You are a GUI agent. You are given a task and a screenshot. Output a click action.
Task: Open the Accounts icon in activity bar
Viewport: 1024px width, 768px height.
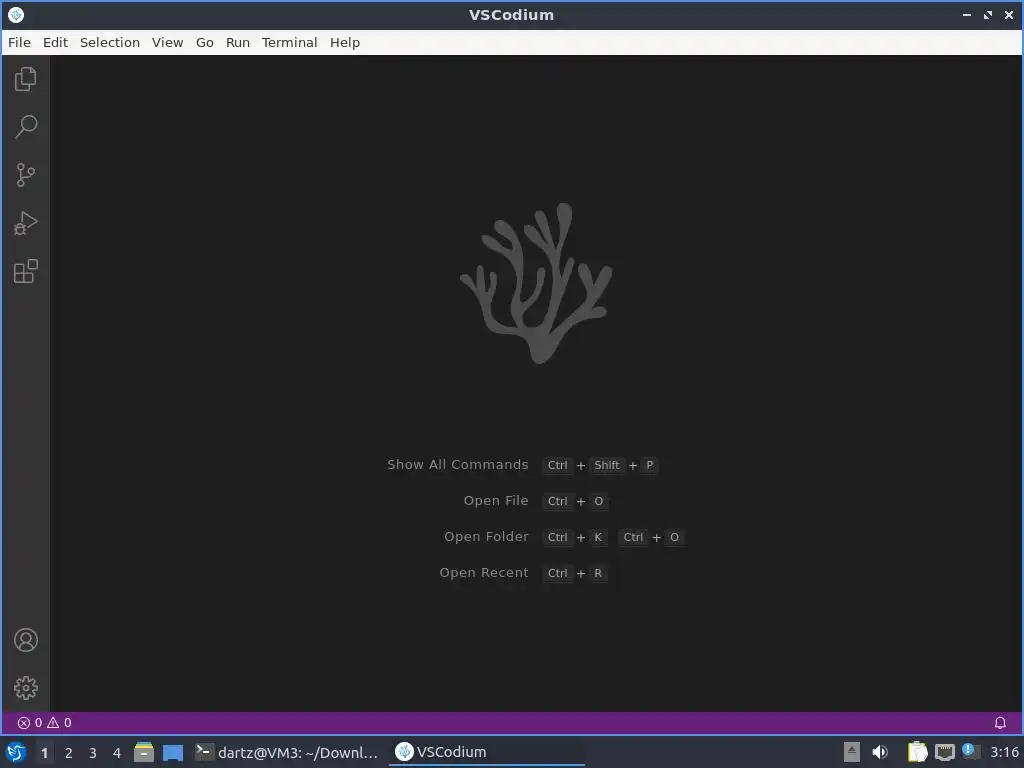tap(25, 640)
